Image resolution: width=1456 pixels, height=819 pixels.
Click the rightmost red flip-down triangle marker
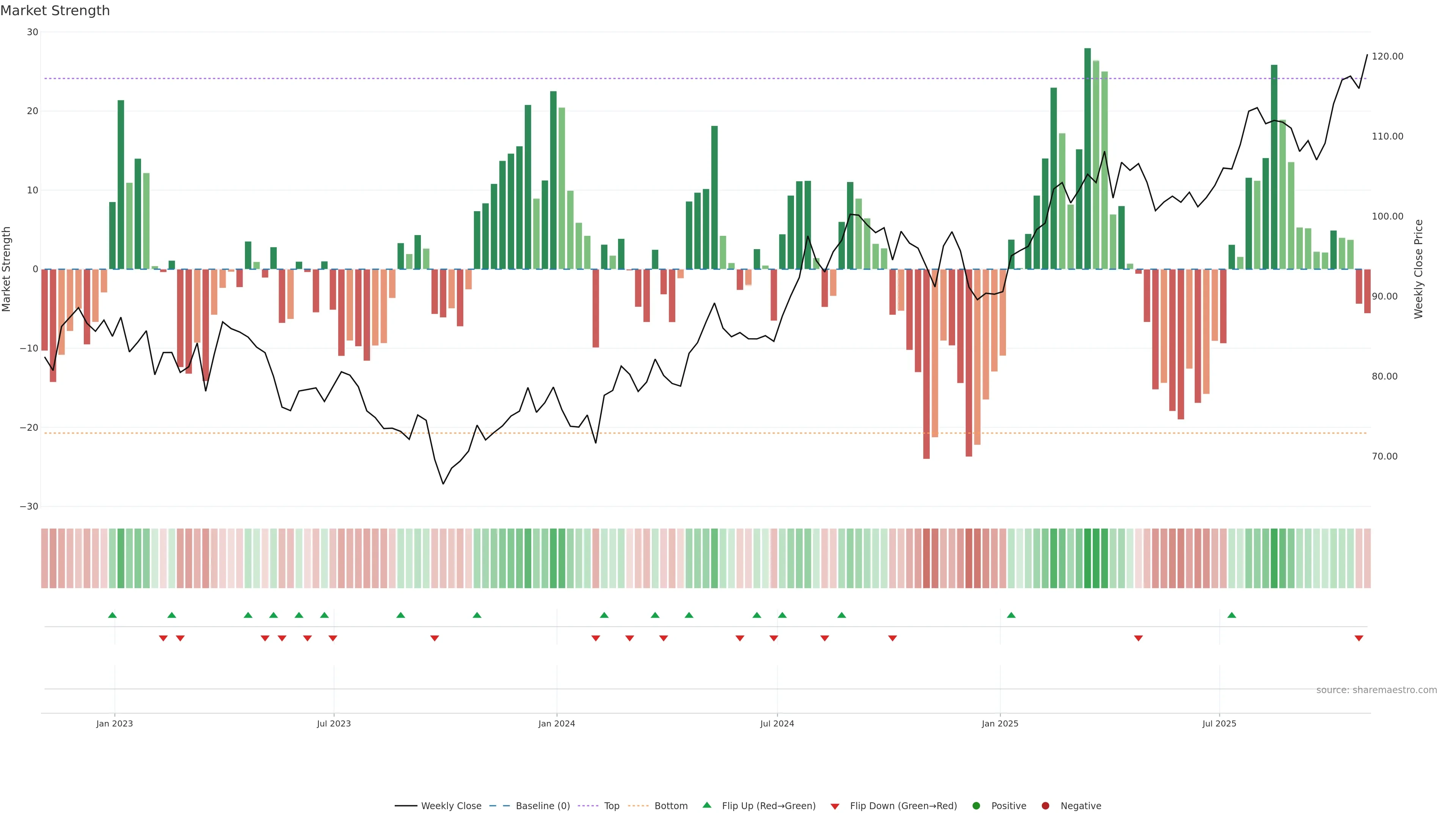(x=1359, y=638)
